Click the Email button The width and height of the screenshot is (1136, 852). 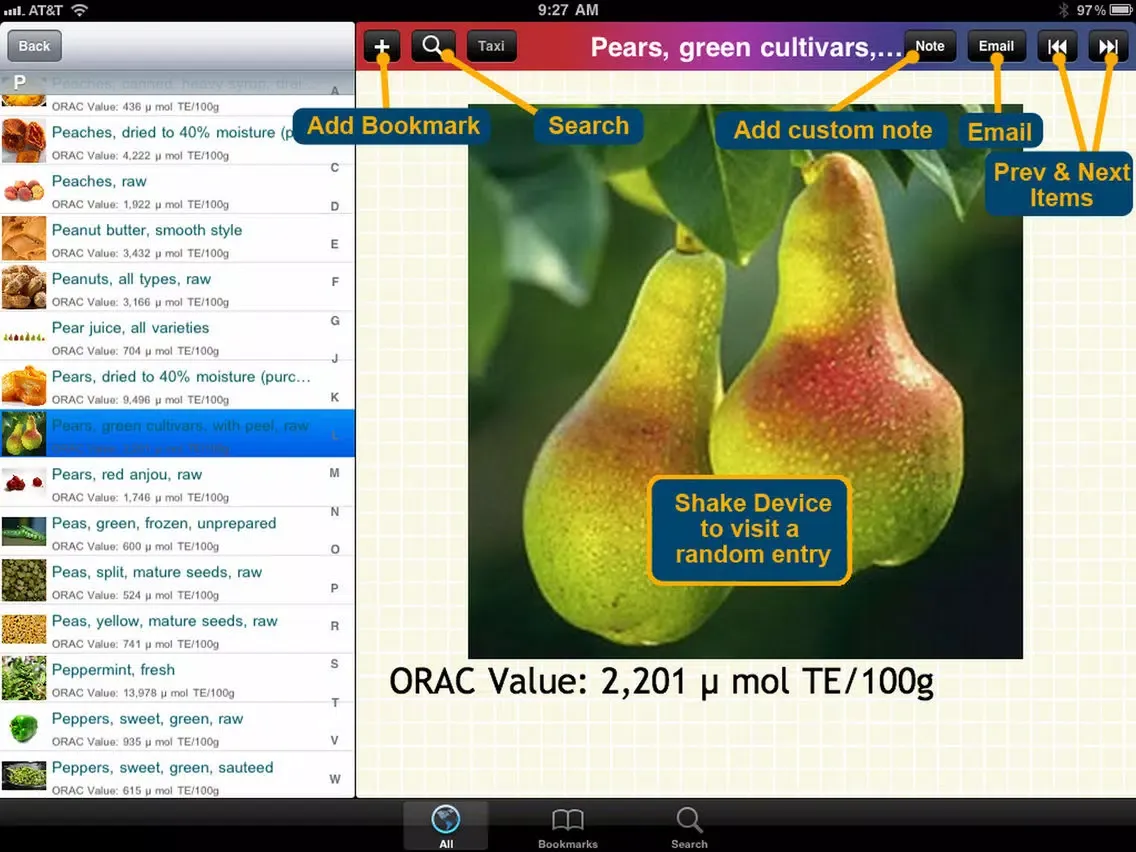coord(996,46)
